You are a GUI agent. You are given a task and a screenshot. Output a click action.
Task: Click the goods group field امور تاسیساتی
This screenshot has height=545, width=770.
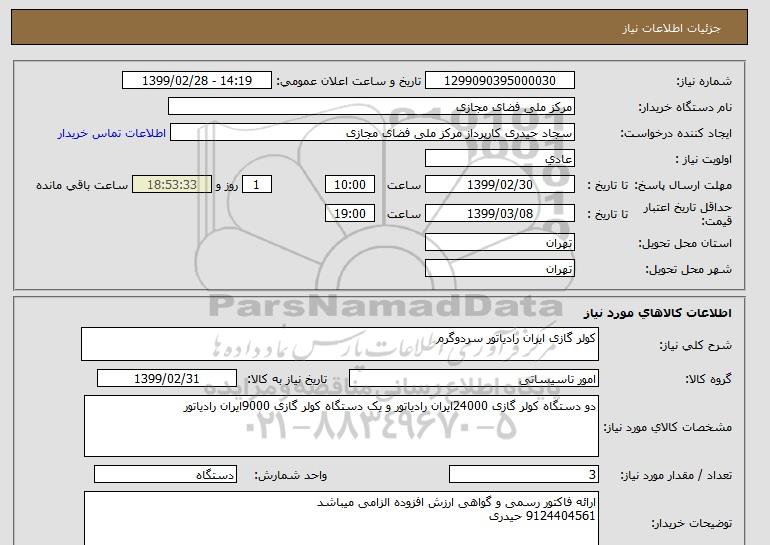(473, 379)
